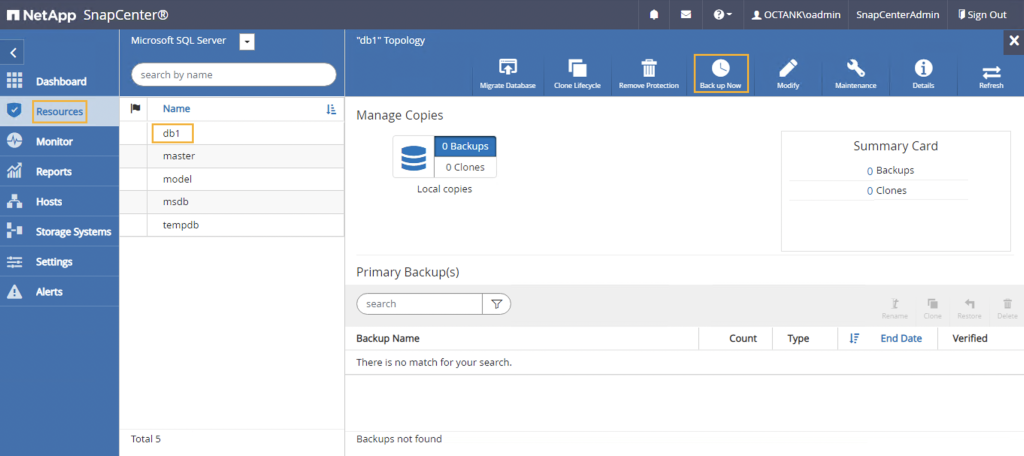Open the help question mark menu

[722, 14]
